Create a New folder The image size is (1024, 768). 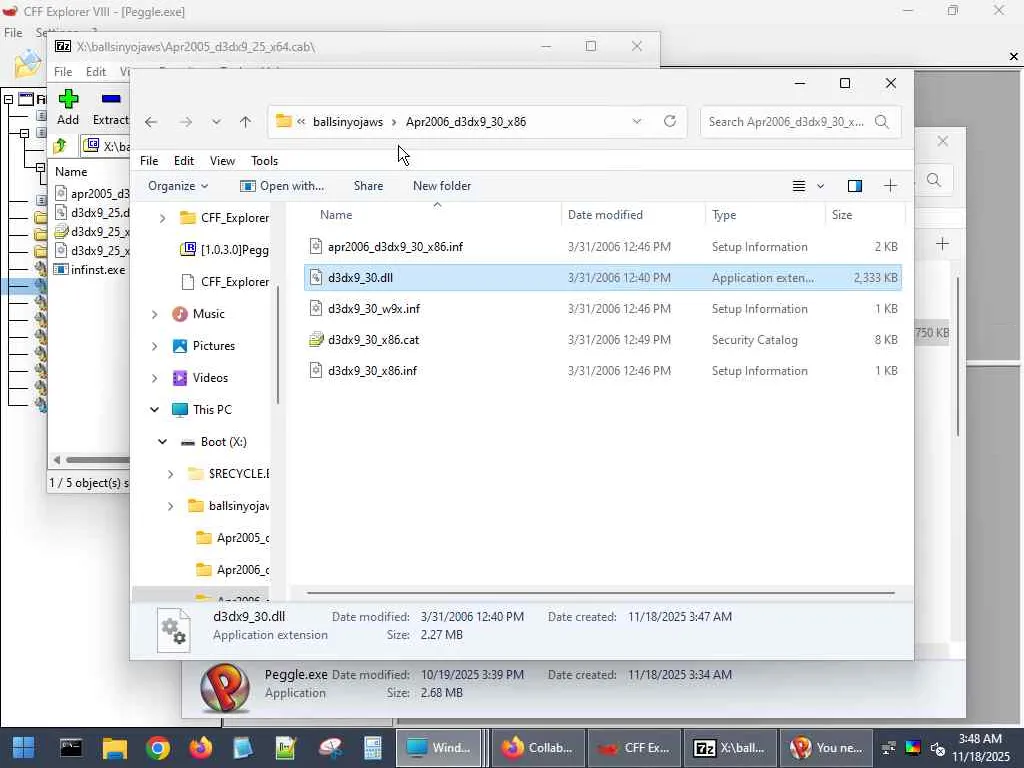(x=442, y=186)
